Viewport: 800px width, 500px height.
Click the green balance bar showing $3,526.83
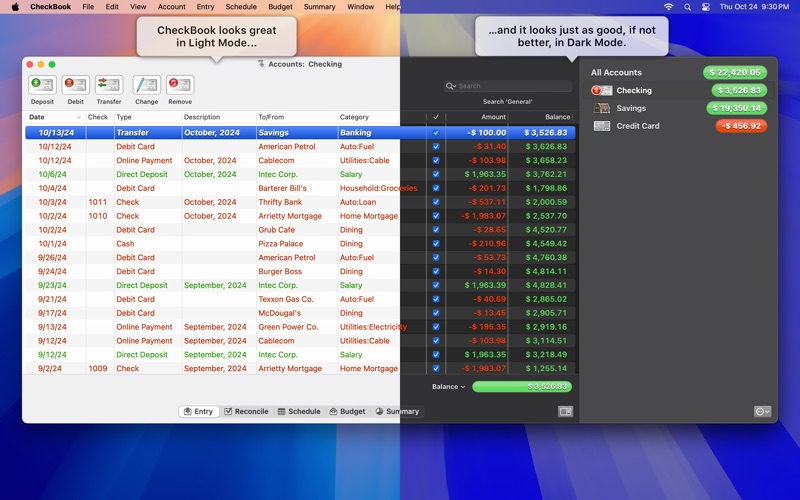[x=522, y=387]
